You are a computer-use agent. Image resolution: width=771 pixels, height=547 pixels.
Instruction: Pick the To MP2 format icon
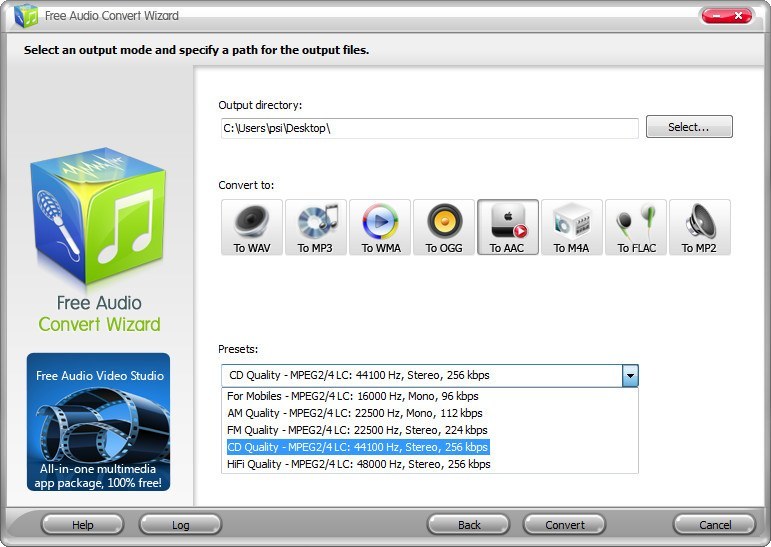pyautogui.click(x=700, y=227)
